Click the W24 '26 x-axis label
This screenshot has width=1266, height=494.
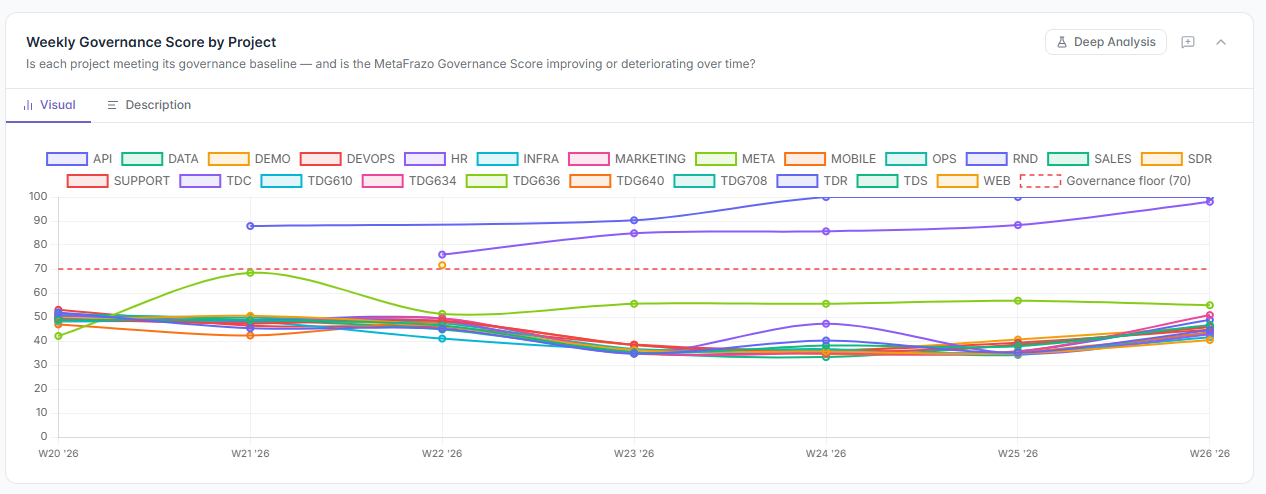pos(826,453)
